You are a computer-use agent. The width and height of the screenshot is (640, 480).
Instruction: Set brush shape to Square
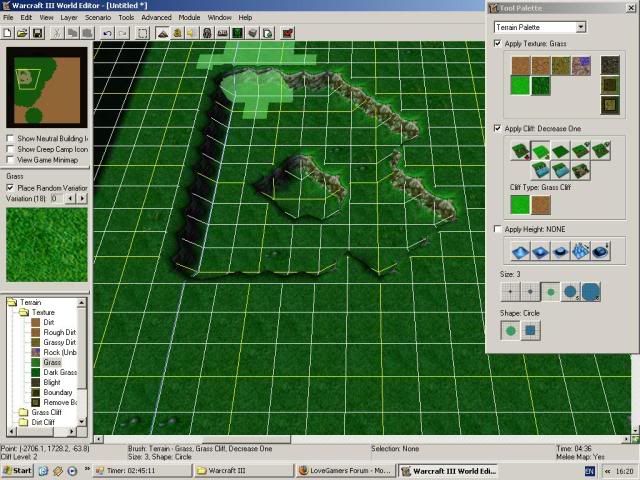click(531, 331)
